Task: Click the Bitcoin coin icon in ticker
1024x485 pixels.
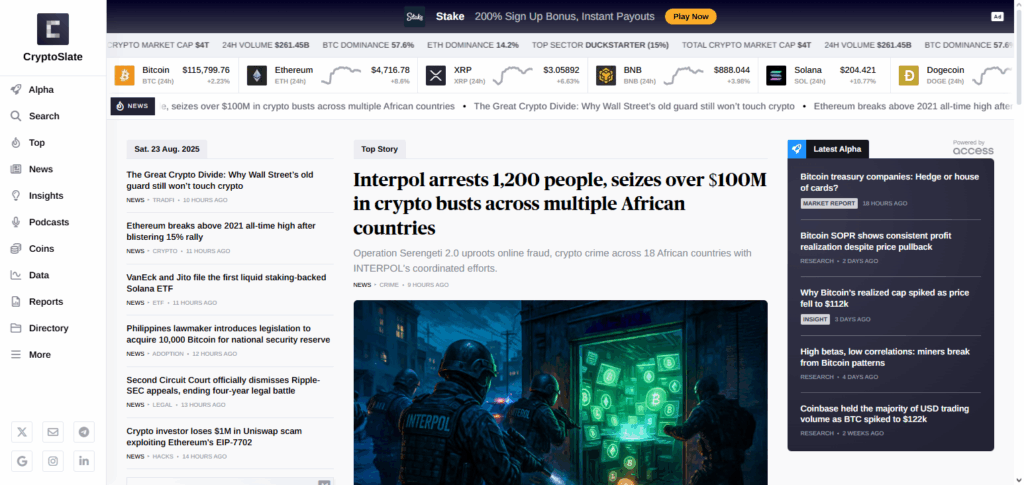Action: coord(124,75)
